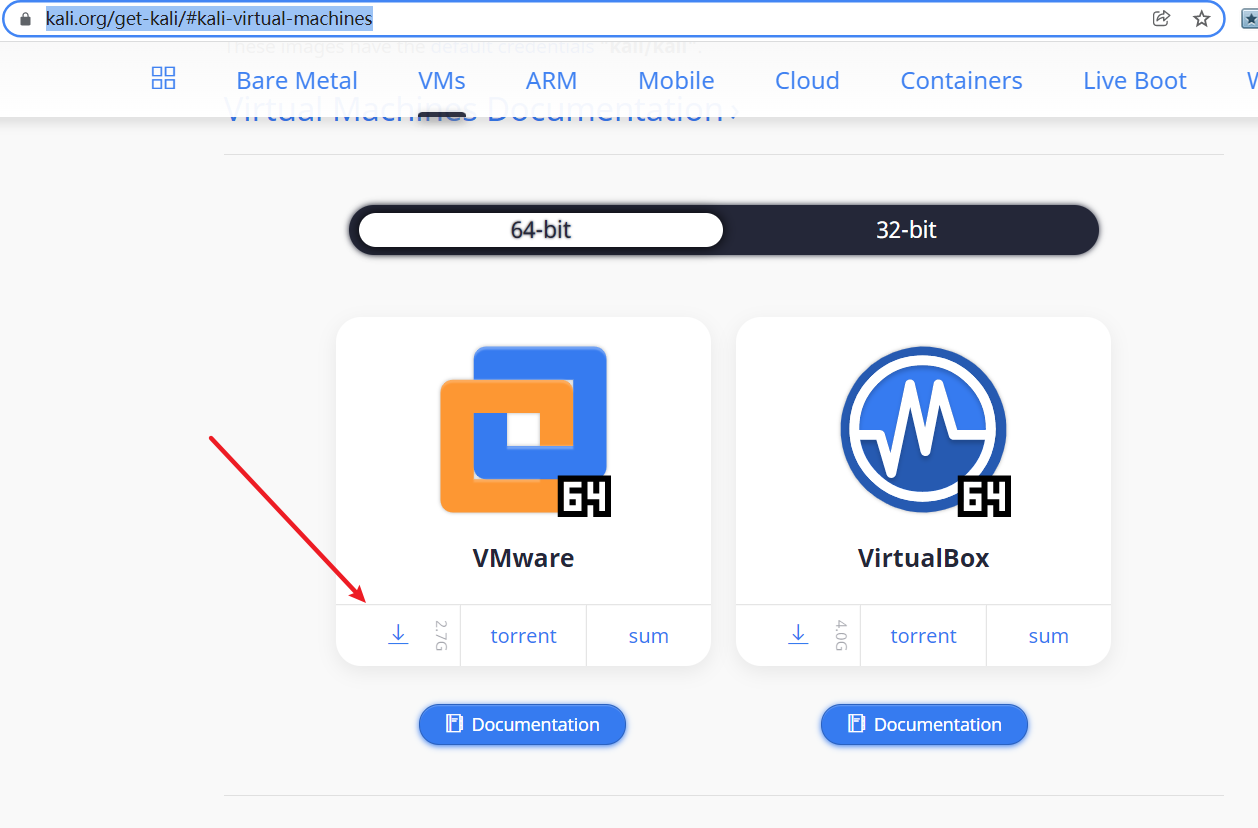The image size is (1258, 828).
Task: Open the Containers nav tab
Action: point(961,81)
